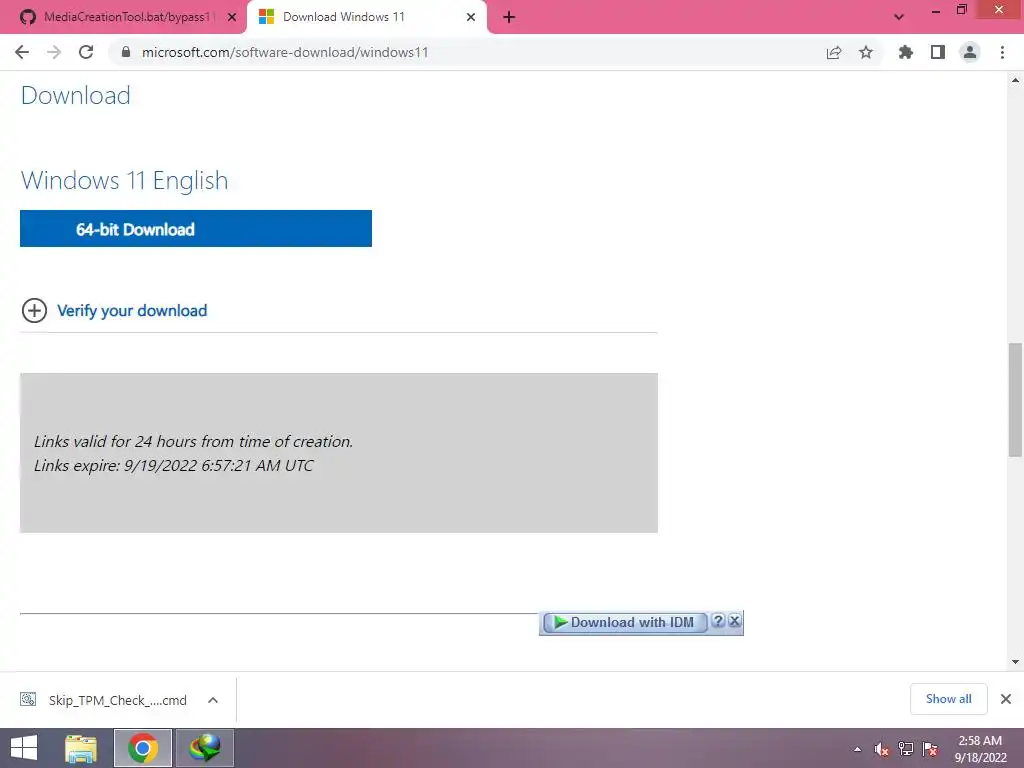Open Chrome's three-dot menu
Viewport: 1024px width, 768px height.
(x=1002, y=52)
